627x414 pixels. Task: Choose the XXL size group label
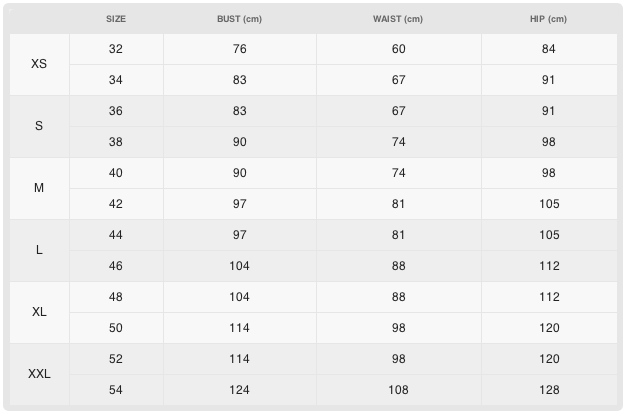pyautogui.click(x=39, y=374)
